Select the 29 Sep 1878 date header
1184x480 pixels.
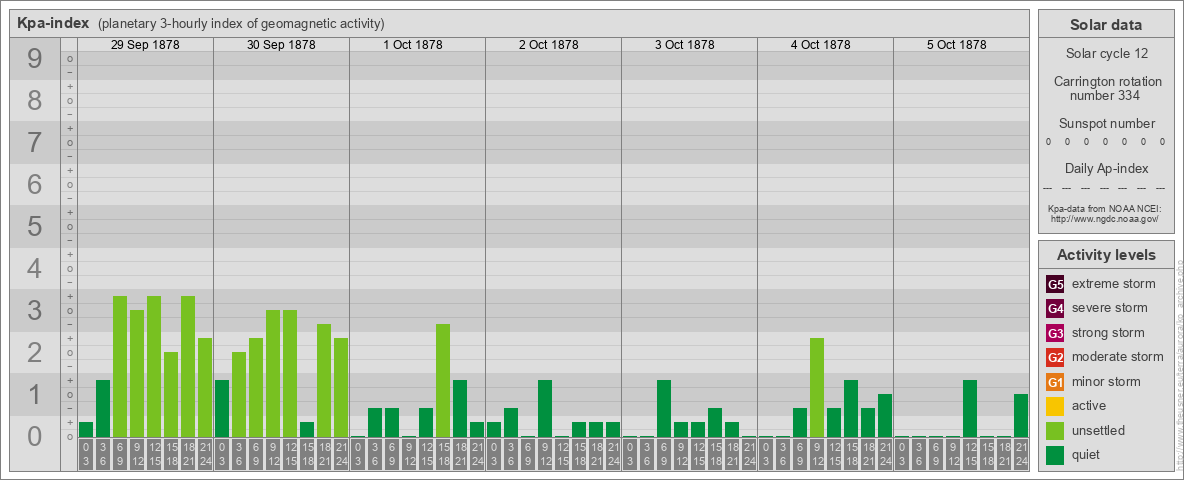point(145,45)
